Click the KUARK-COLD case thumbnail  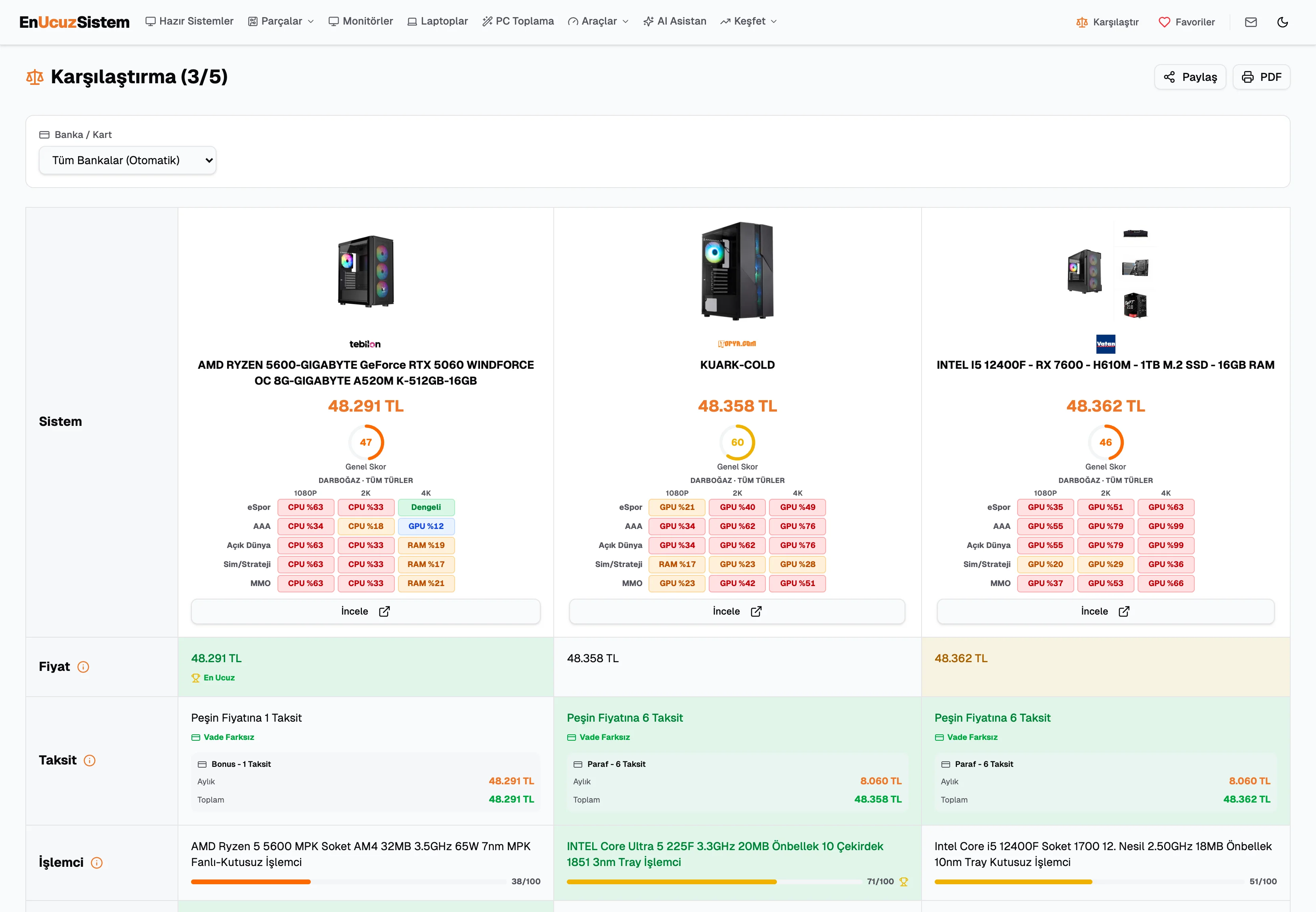click(x=737, y=271)
